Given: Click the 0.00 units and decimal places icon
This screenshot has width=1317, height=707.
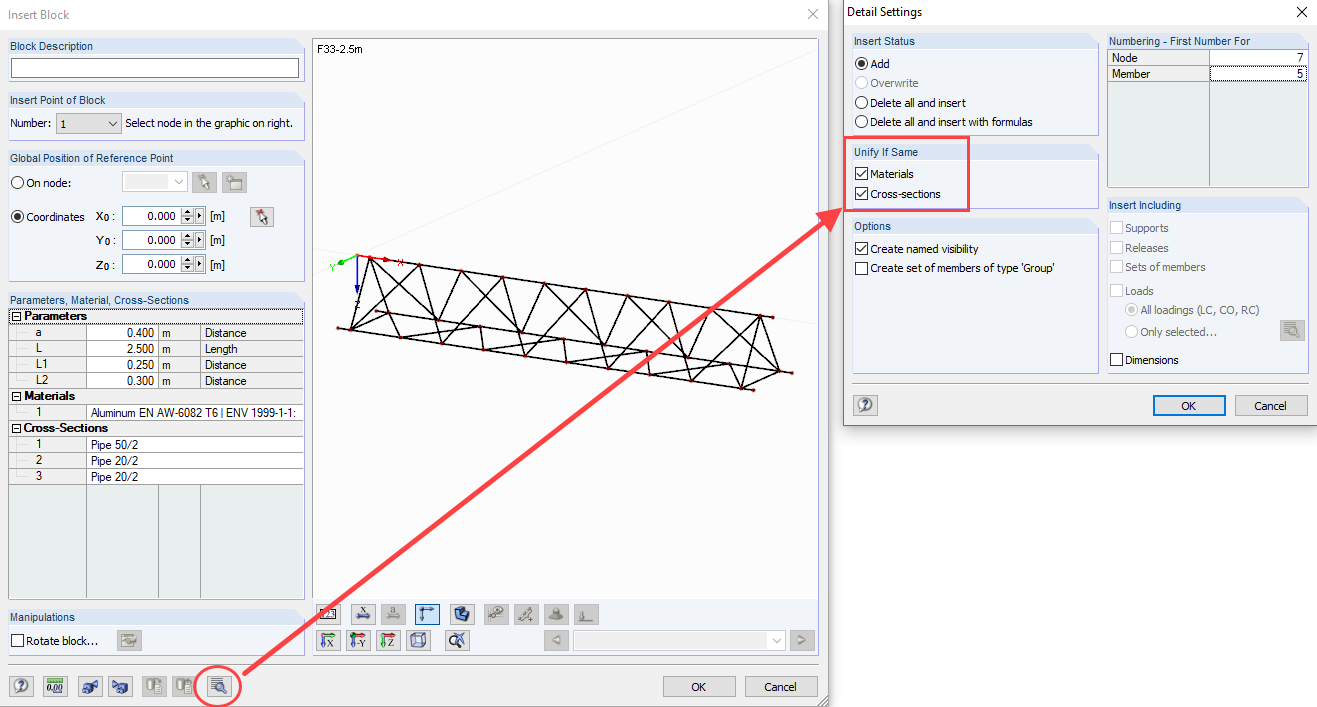Looking at the screenshot, I should point(55,686).
